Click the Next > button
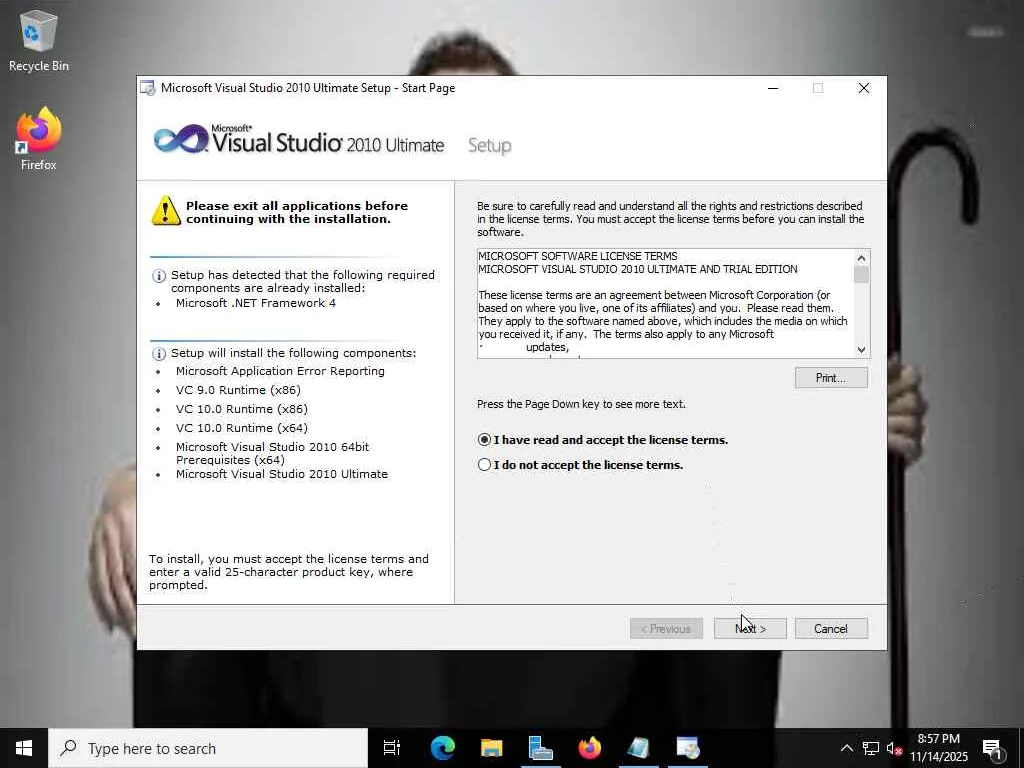The width and height of the screenshot is (1024, 768). 750,629
